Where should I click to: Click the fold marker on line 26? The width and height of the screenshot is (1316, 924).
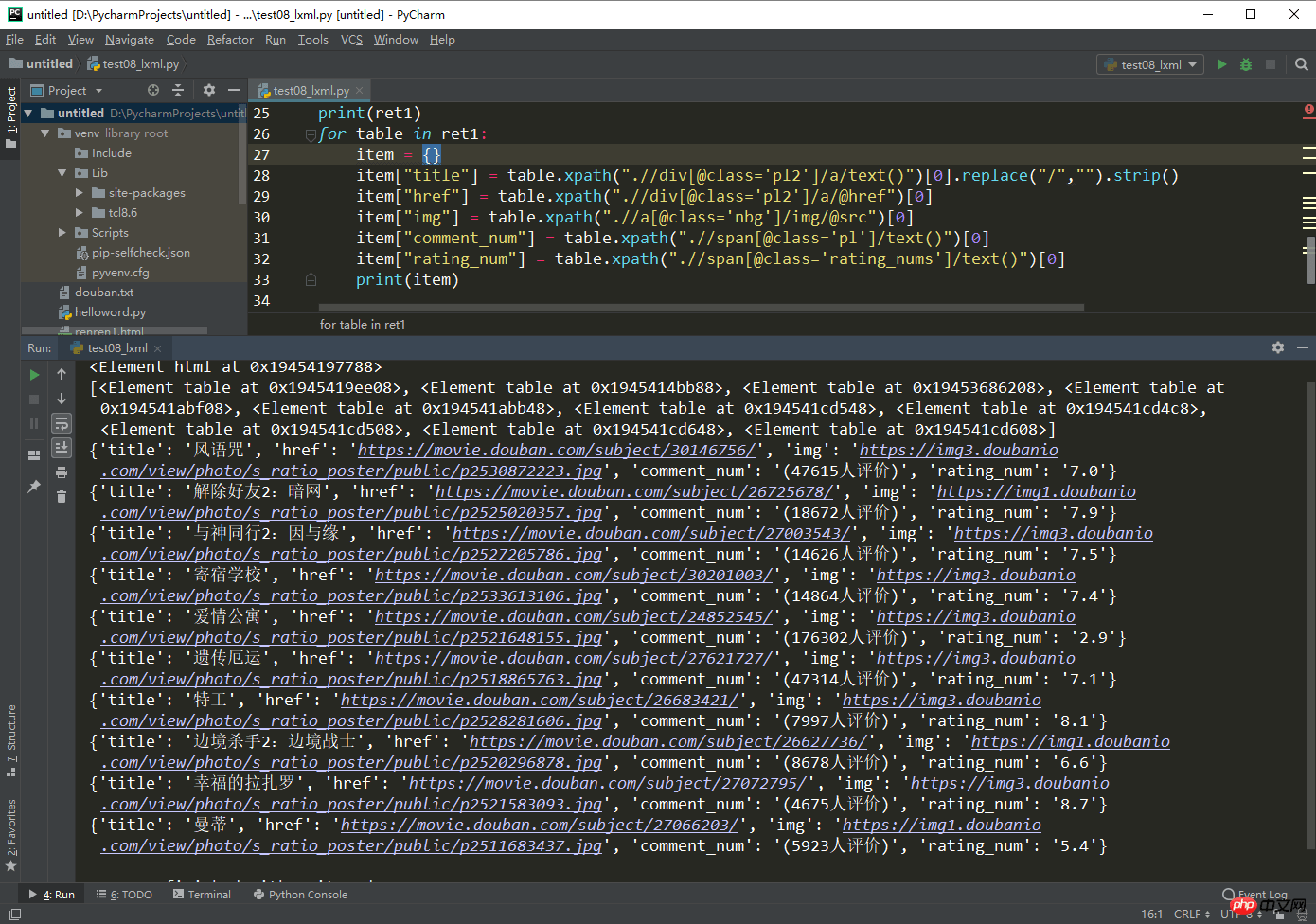(311, 134)
